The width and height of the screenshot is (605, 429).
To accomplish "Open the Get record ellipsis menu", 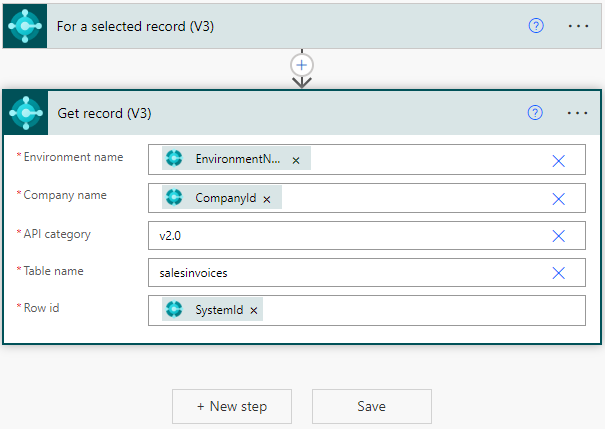I will (x=578, y=113).
